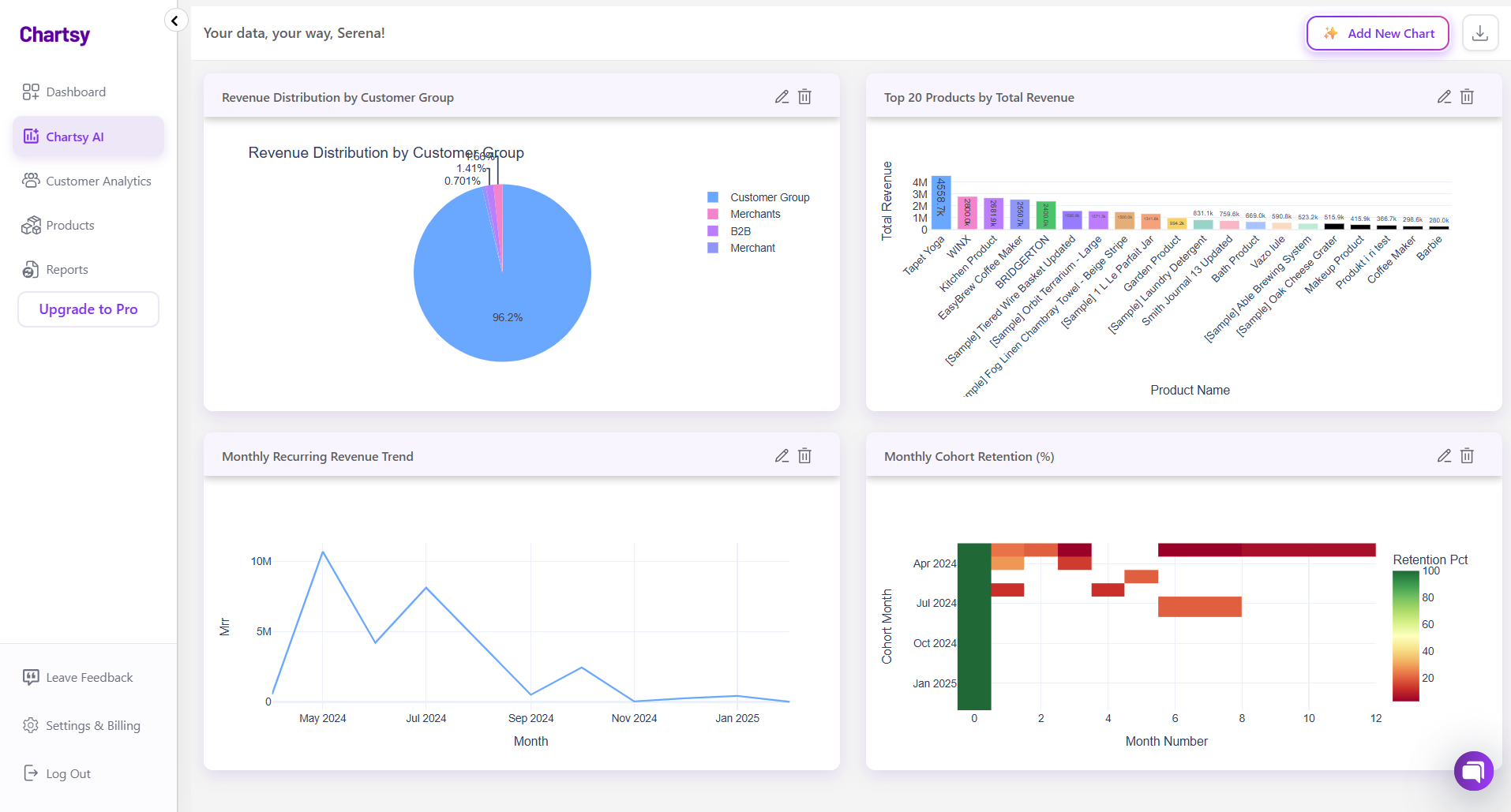Open the dashboard export download icon
This screenshot has height=812, width=1511.
point(1480,33)
